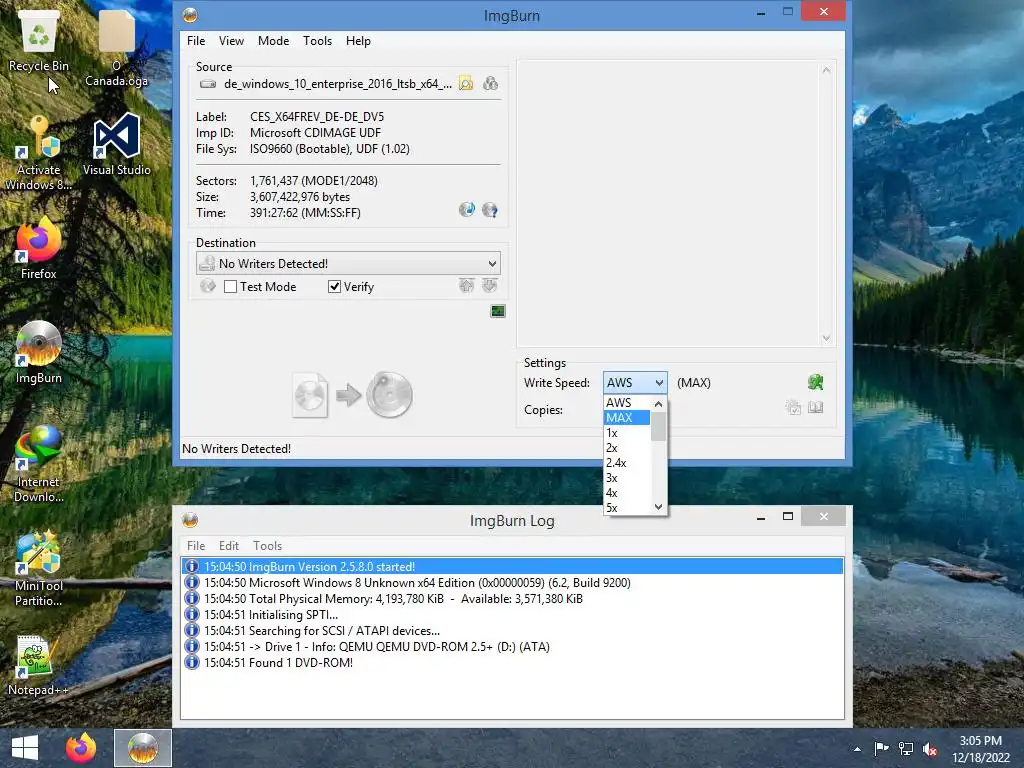Click the Windows Start button
The width and height of the screenshot is (1024, 768).
click(x=25, y=748)
